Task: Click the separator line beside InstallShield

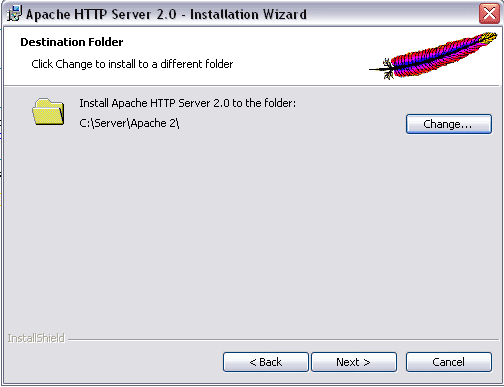Action: 283,340
